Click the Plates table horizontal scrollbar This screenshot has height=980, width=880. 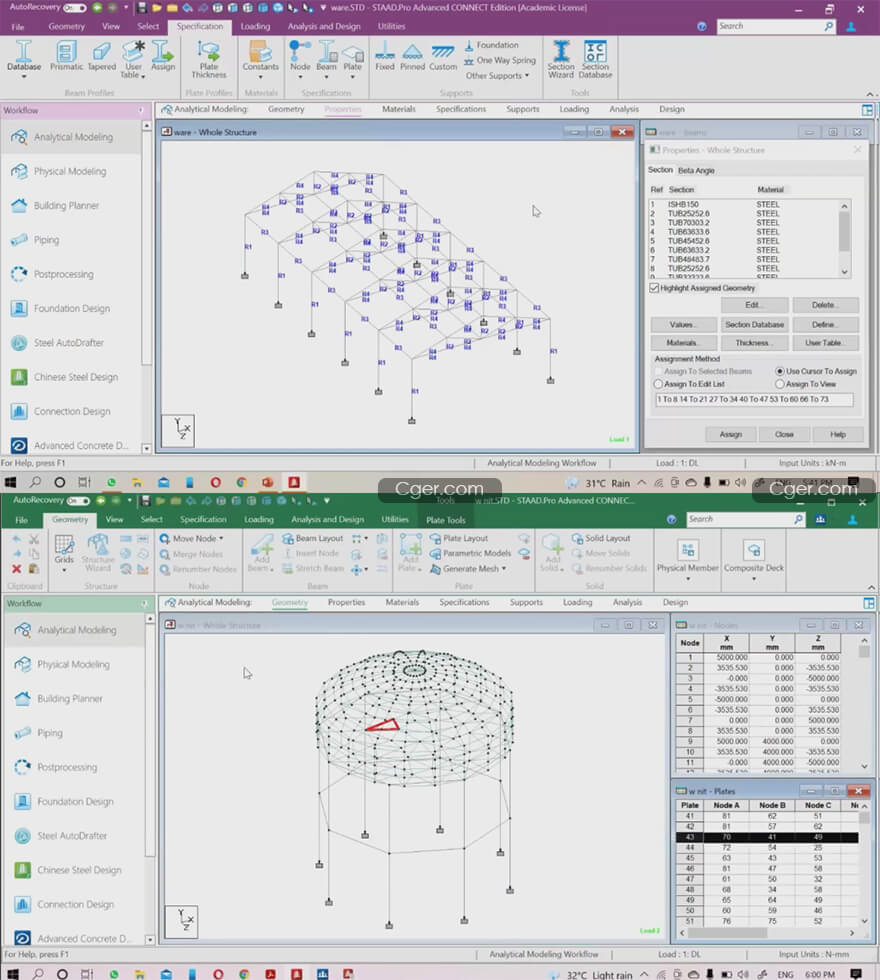point(768,932)
